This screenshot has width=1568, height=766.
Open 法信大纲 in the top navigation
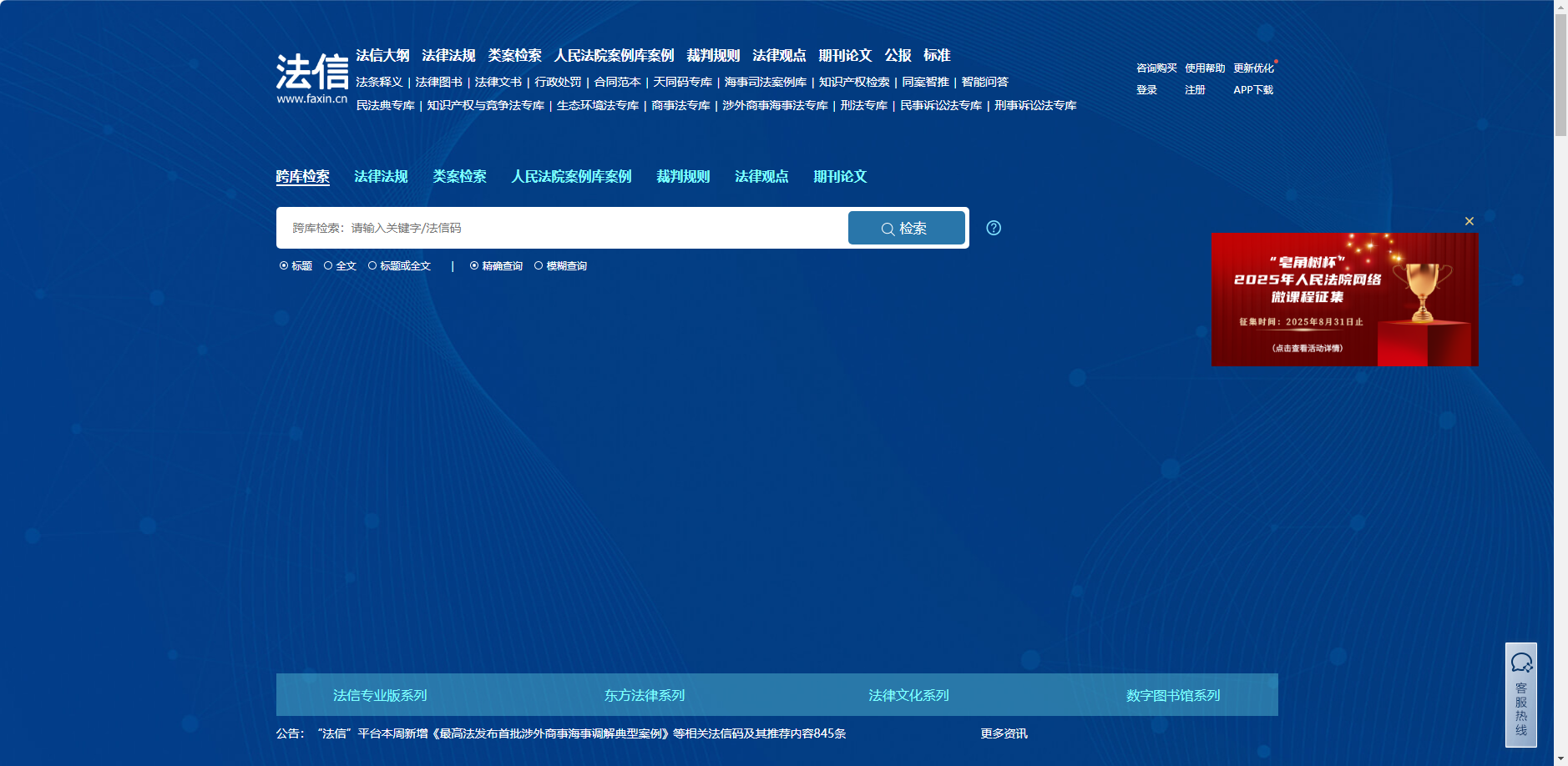coord(382,56)
